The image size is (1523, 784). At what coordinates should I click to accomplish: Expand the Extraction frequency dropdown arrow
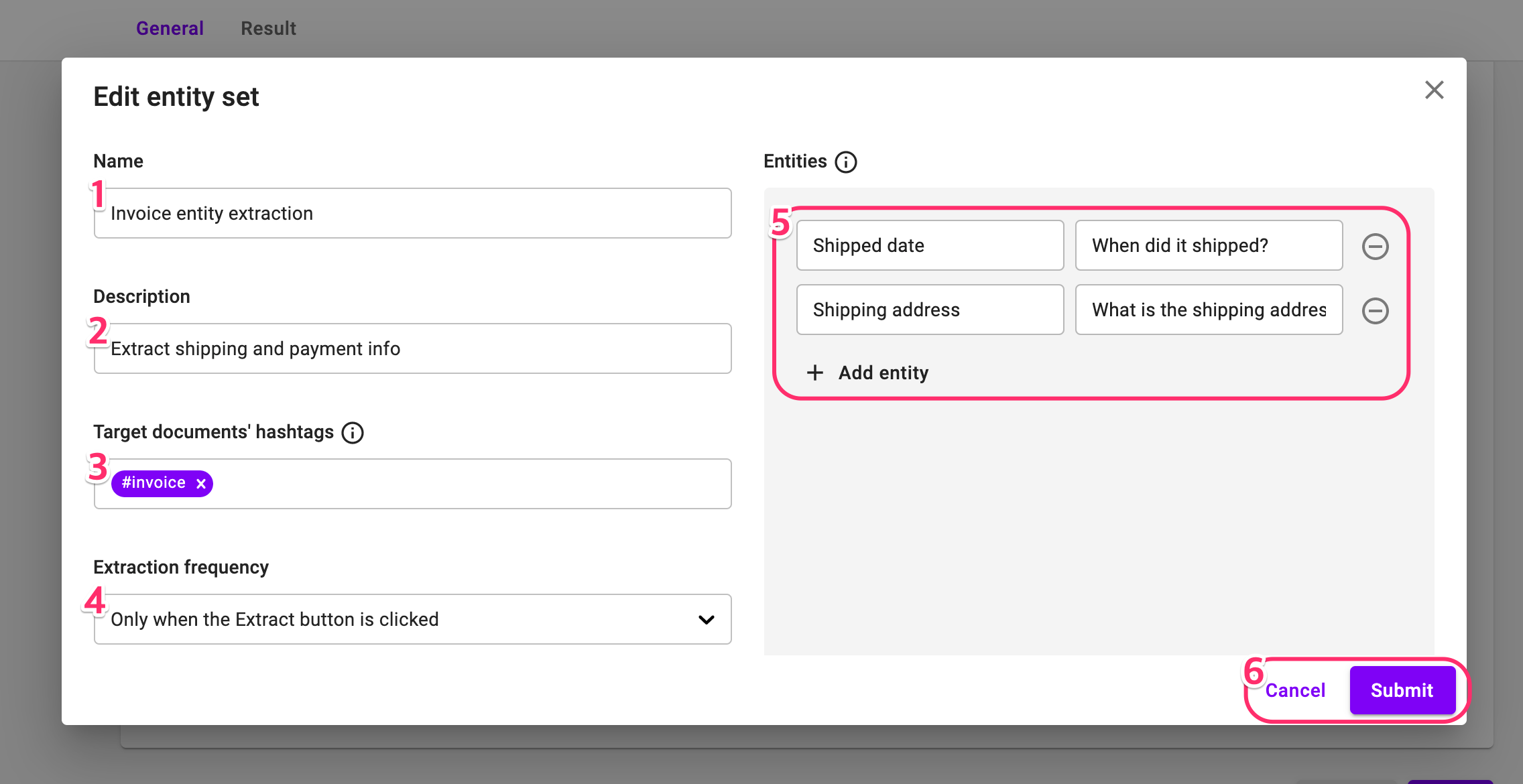click(706, 620)
